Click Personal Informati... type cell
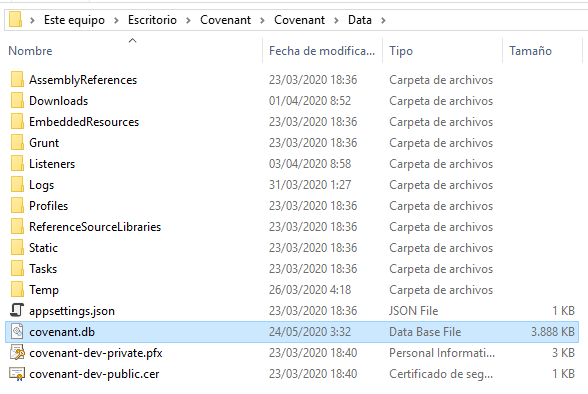 442,353
